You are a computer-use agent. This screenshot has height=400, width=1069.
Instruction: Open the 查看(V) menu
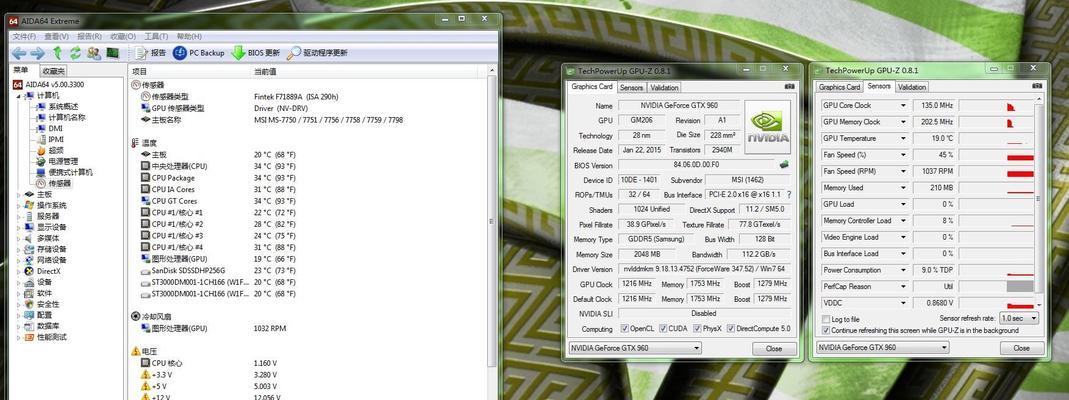[57, 36]
